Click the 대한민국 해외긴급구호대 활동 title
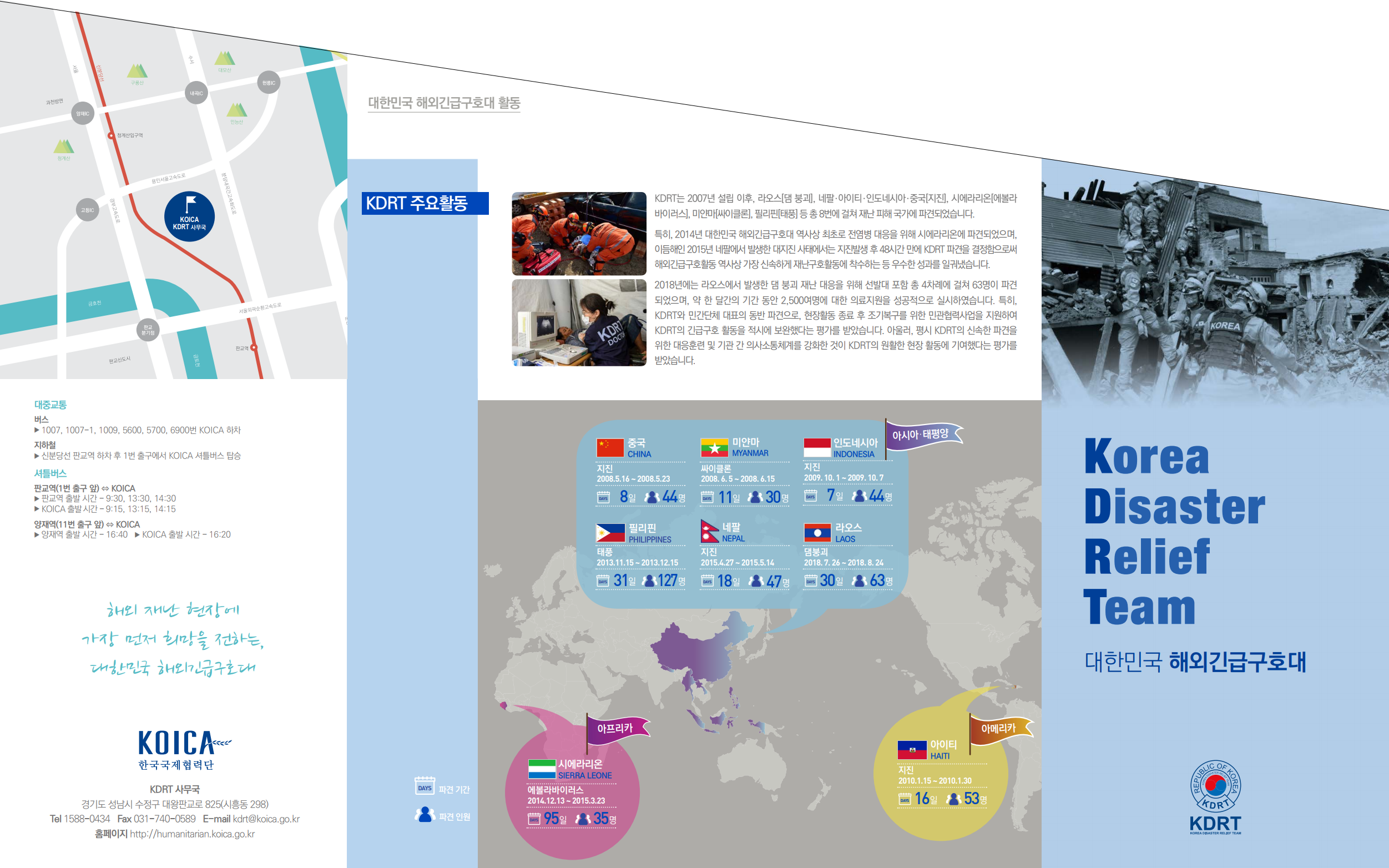The height and width of the screenshot is (868, 1389). 444,103
